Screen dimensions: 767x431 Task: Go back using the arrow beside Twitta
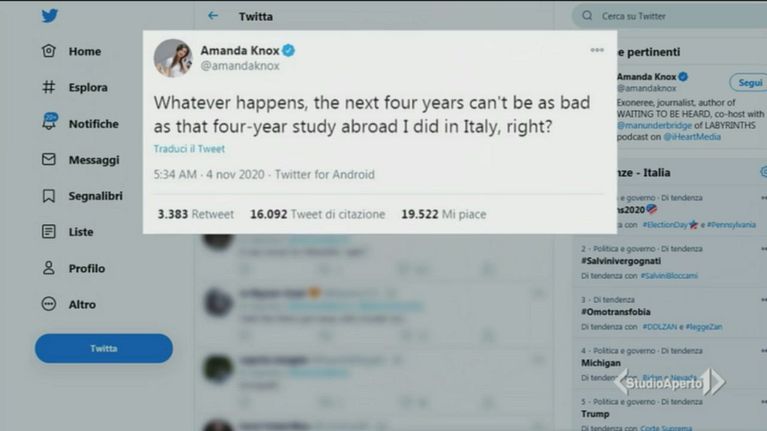[x=213, y=16]
